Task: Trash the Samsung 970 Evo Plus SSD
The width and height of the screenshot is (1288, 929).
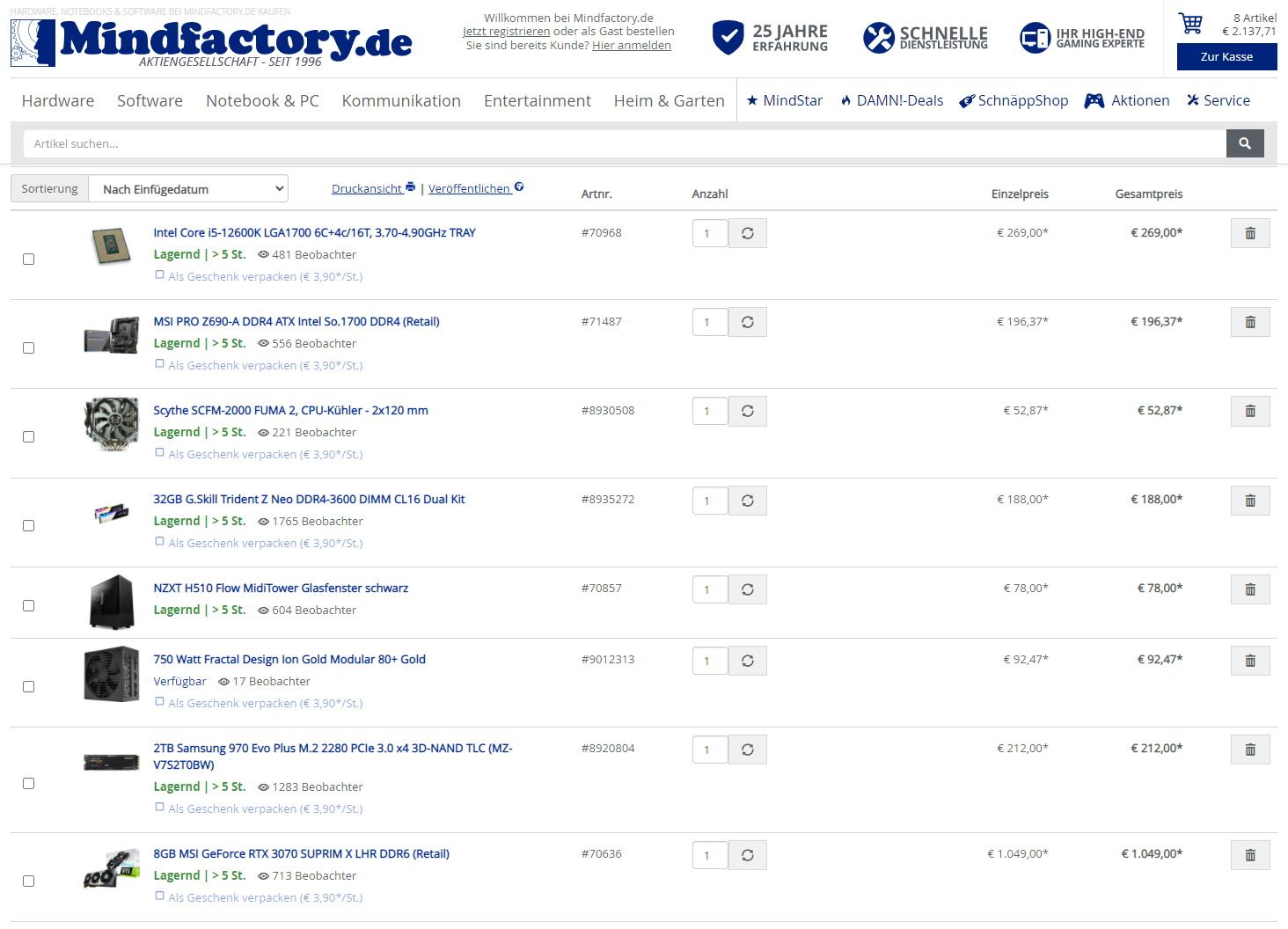Action: [x=1249, y=750]
